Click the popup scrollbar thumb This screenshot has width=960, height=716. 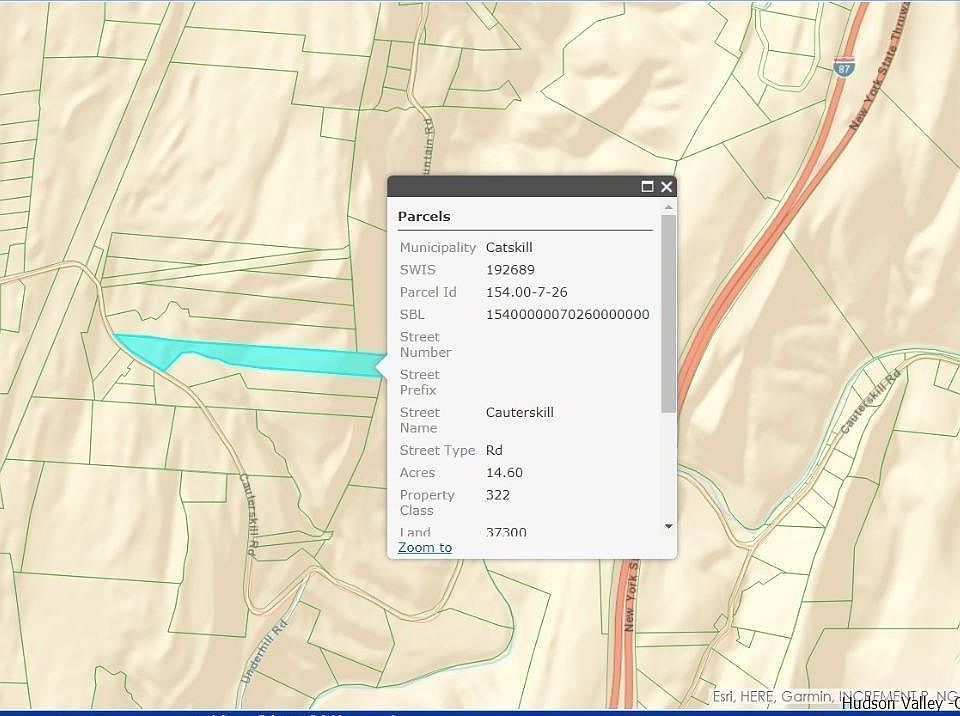[668, 312]
